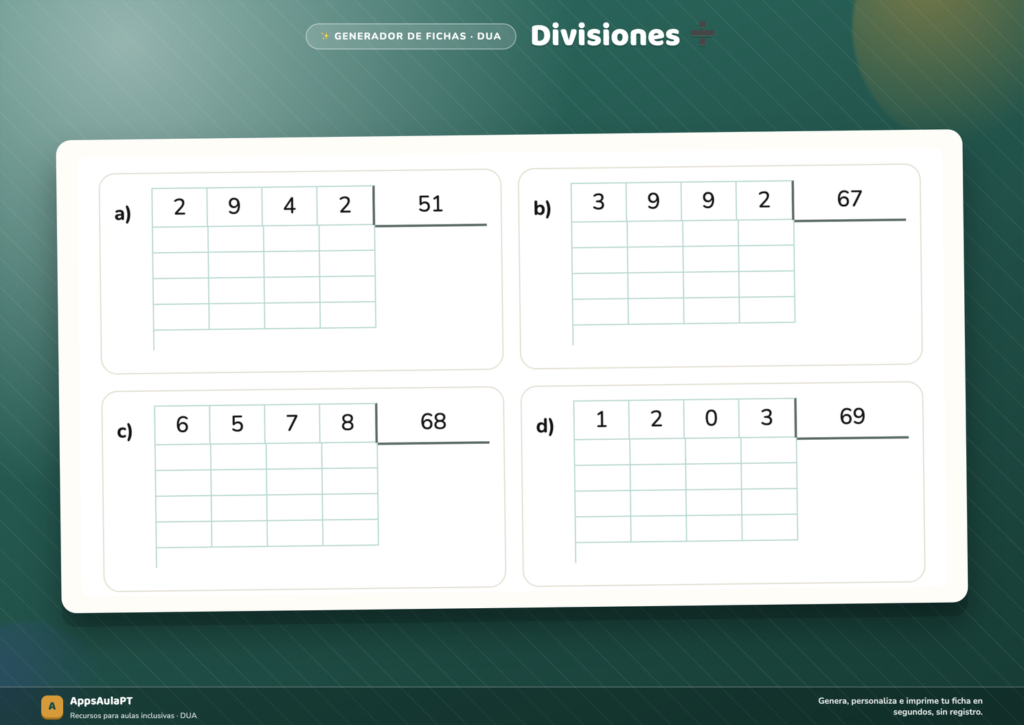Open the AppsAulaPT brand name link
This screenshot has height=725, width=1024.
pyautogui.click(x=101, y=701)
